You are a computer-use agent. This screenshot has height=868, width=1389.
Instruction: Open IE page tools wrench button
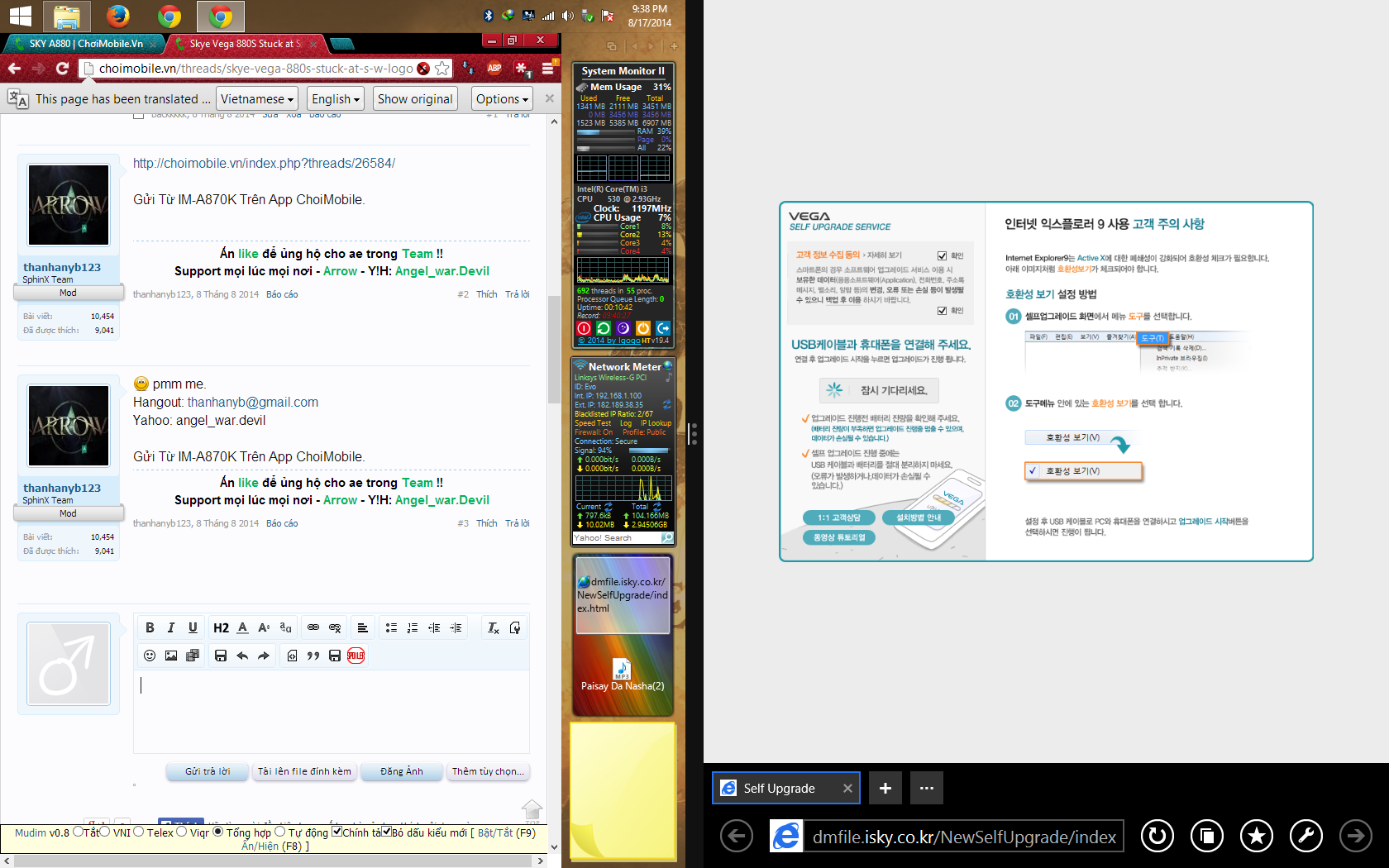pyautogui.click(x=1306, y=837)
